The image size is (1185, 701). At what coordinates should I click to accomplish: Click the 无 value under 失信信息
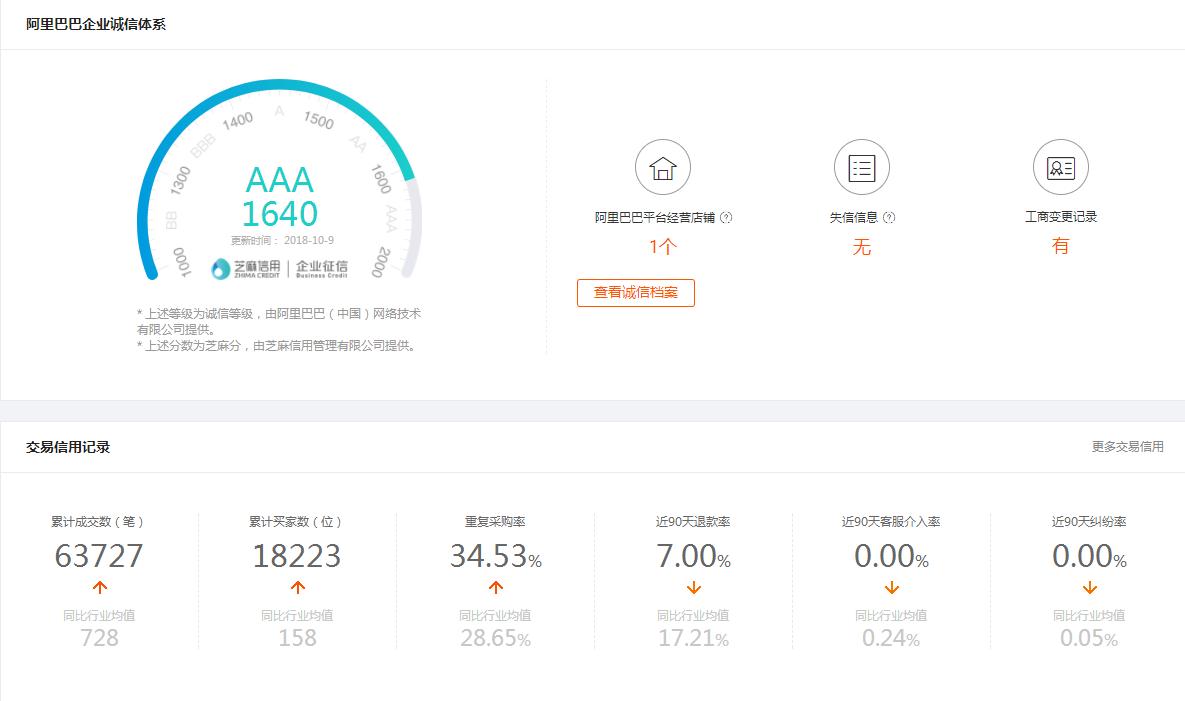coord(862,246)
